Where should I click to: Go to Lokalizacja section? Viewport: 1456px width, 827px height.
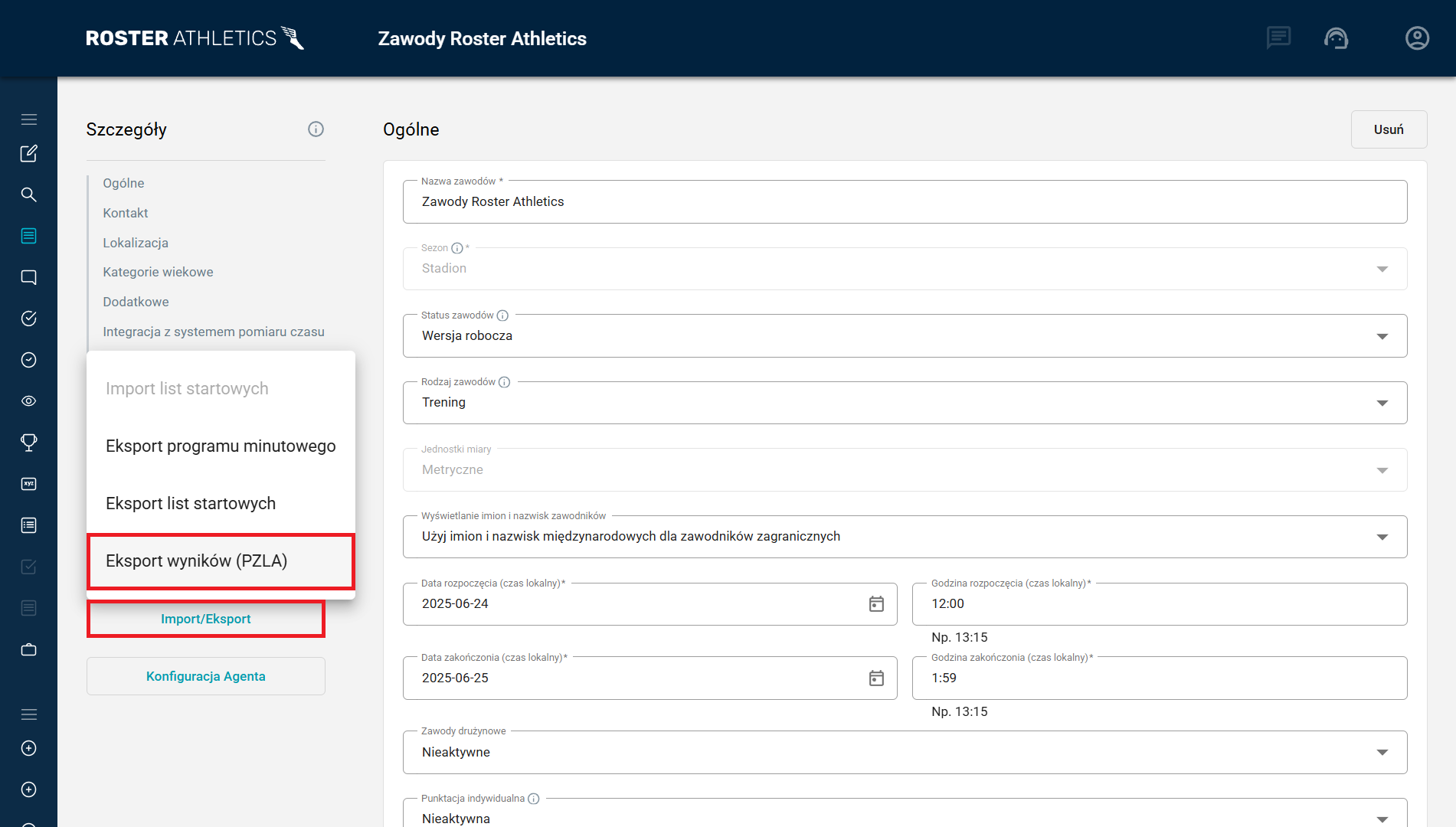pyautogui.click(x=136, y=243)
